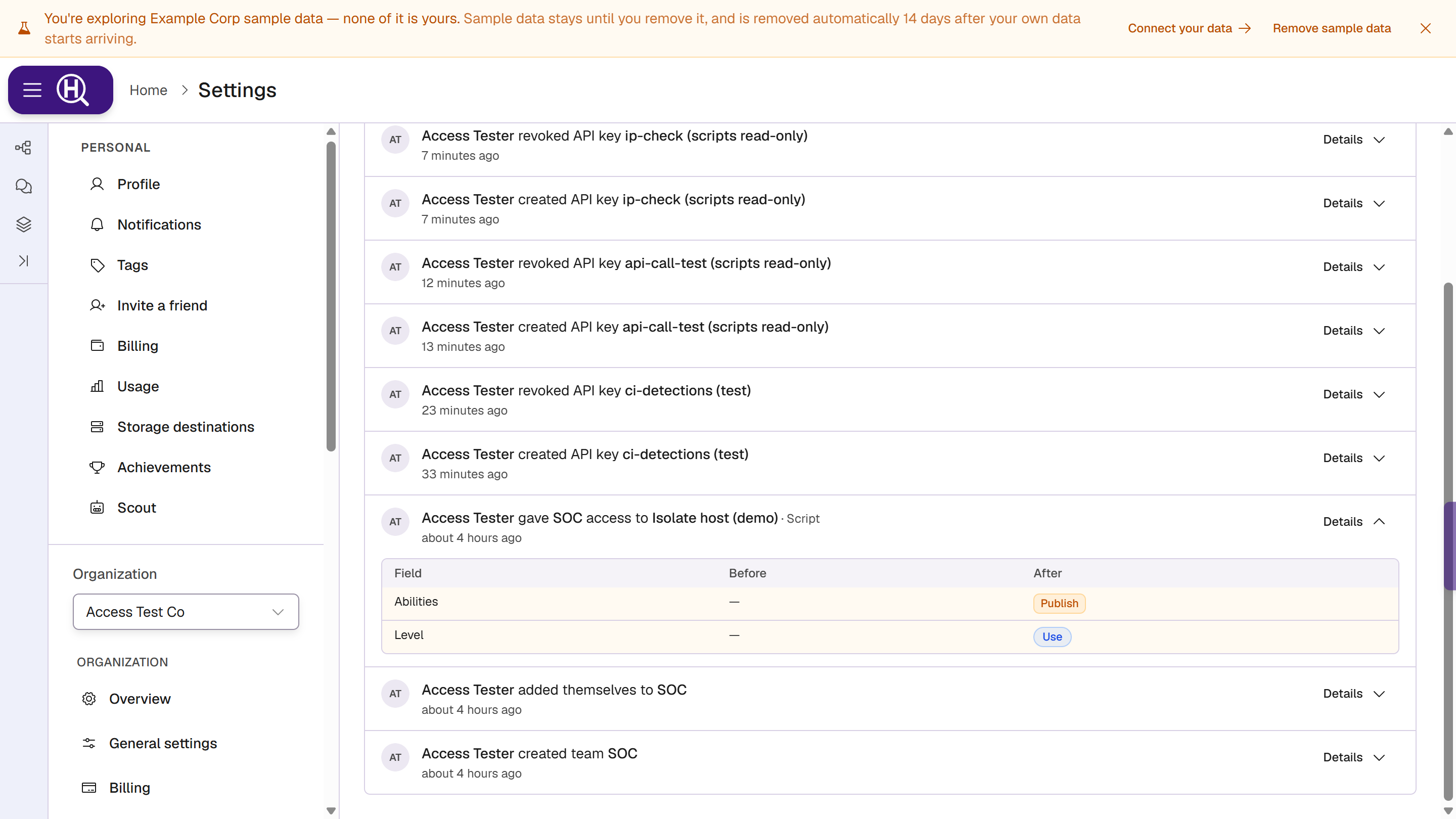Image resolution: width=1456 pixels, height=819 pixels.
Task: Go to Home breadcrumb
Action: (148, 90)
